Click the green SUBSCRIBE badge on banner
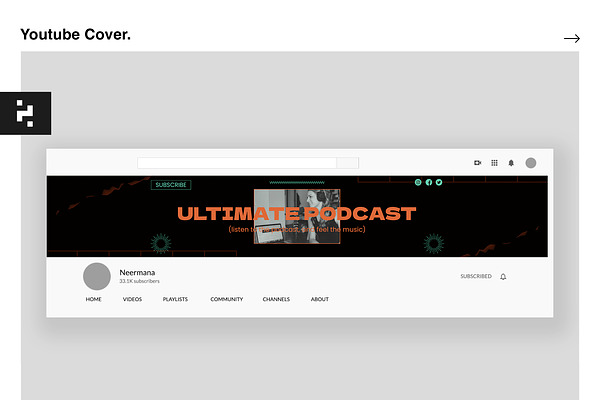Viewport: 600px width, 400px height. 171,185
